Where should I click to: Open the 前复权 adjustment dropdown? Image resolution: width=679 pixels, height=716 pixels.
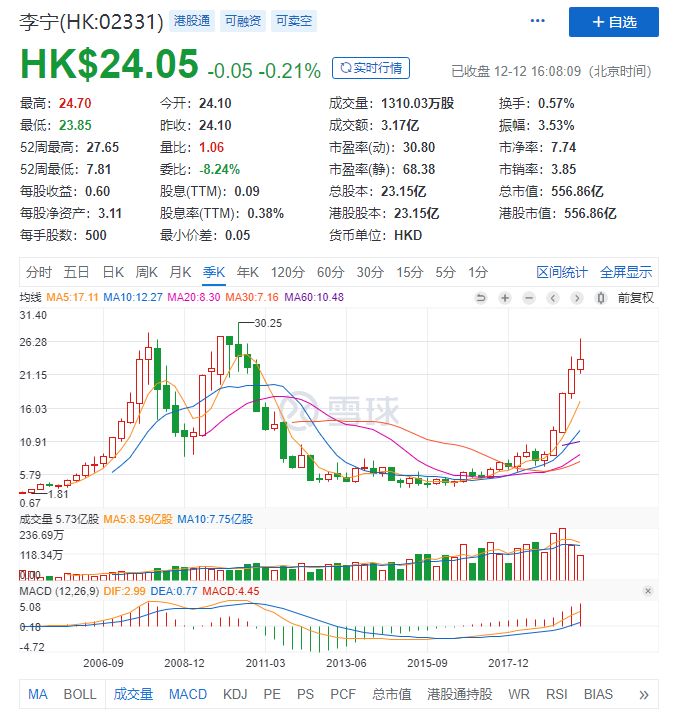(x=636, y=298)
